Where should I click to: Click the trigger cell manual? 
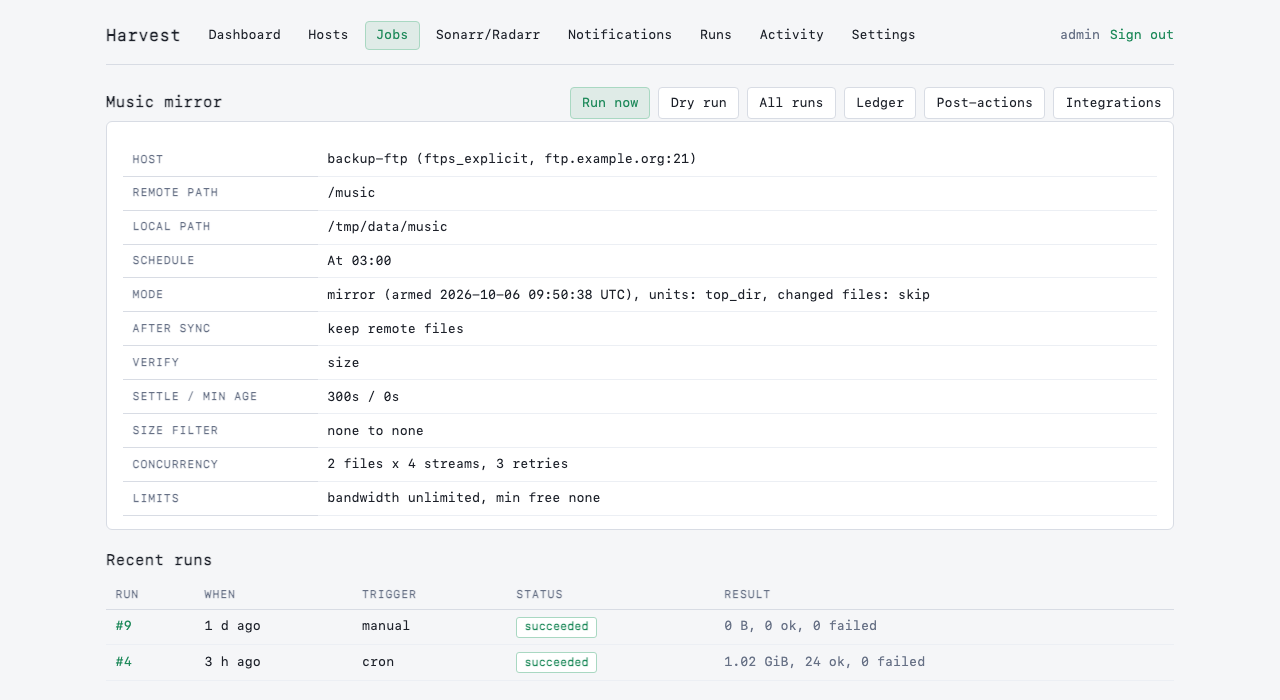point(386,626)
